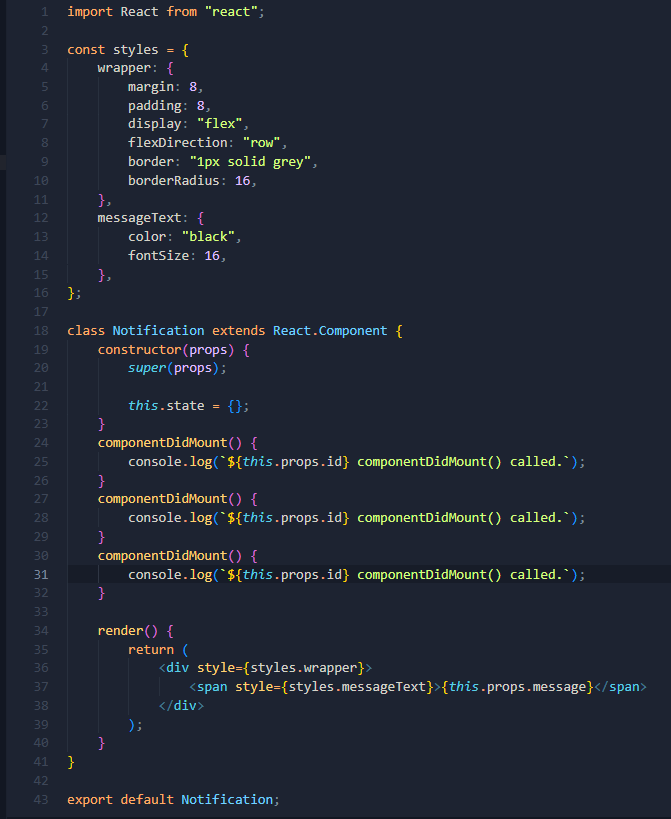Click the "flex" string value
Image resolution: width=671 pixels, height=819 pixels.
tap(220, 124)
